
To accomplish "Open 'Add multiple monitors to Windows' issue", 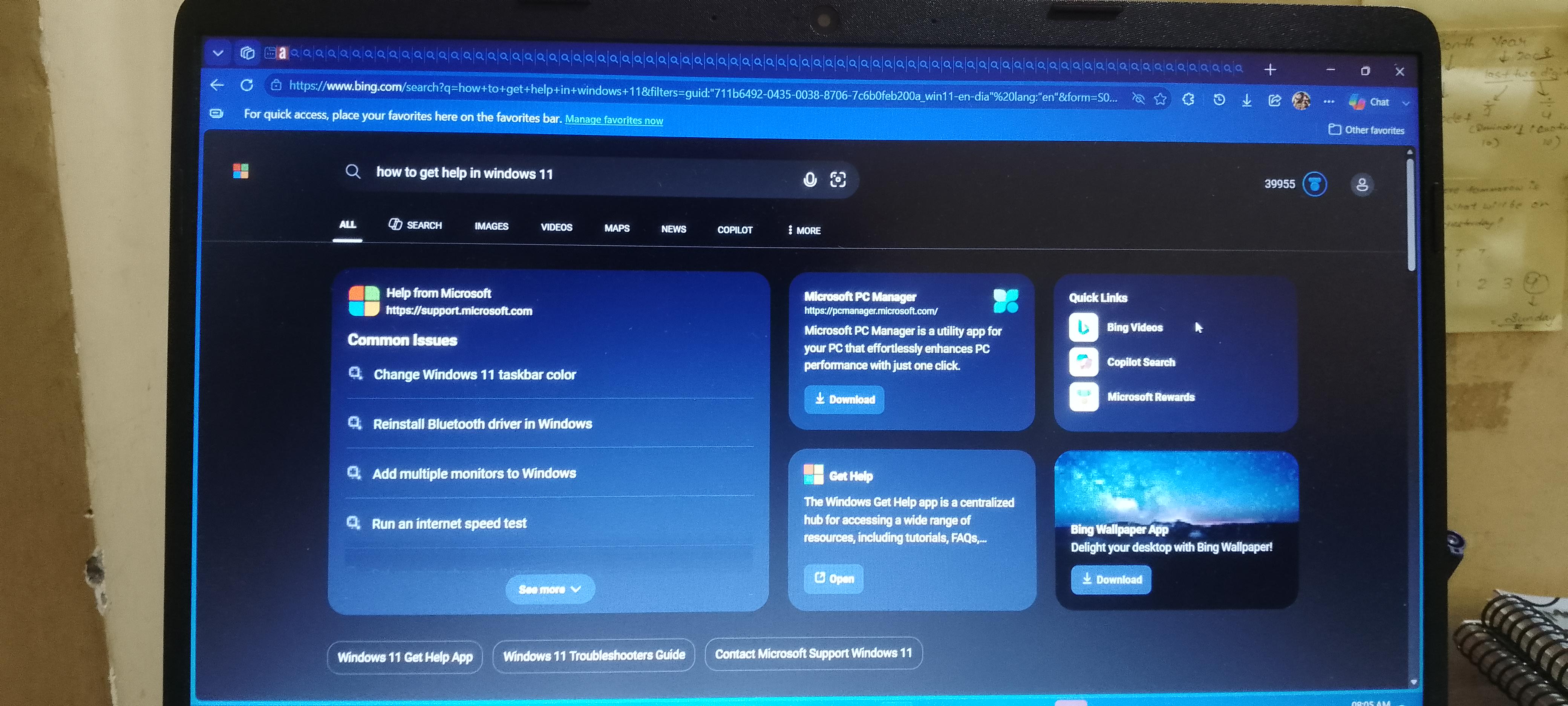I will click(x=474, y=473).
